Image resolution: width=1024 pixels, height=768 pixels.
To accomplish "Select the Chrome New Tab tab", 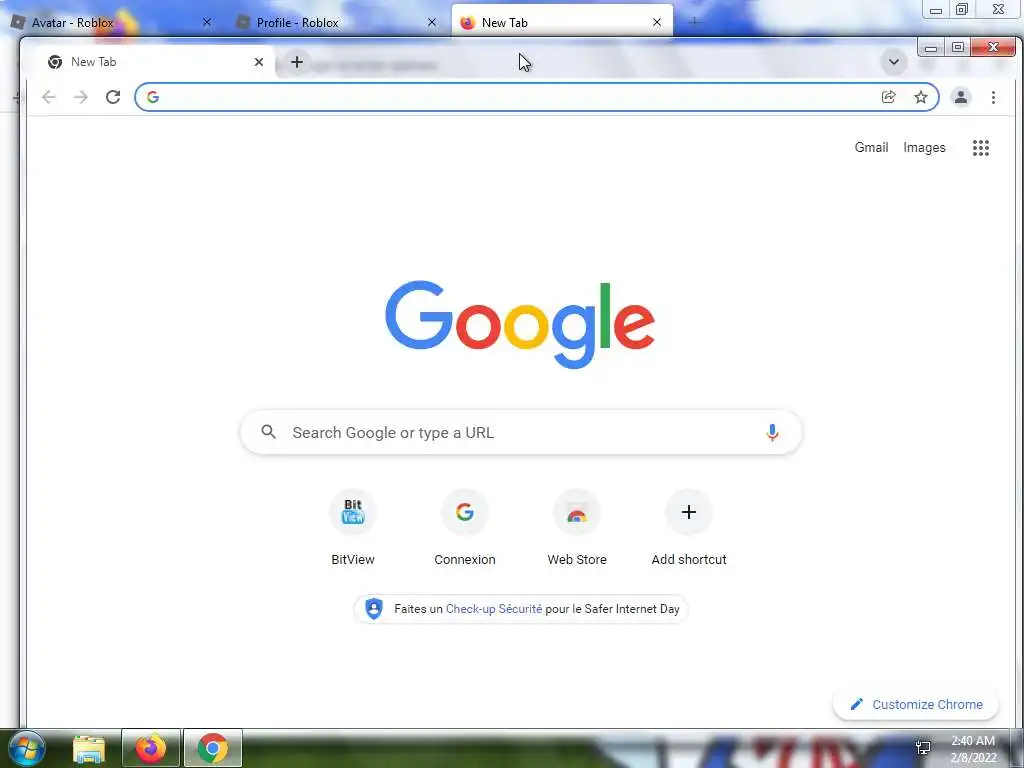I will point(155,62).
